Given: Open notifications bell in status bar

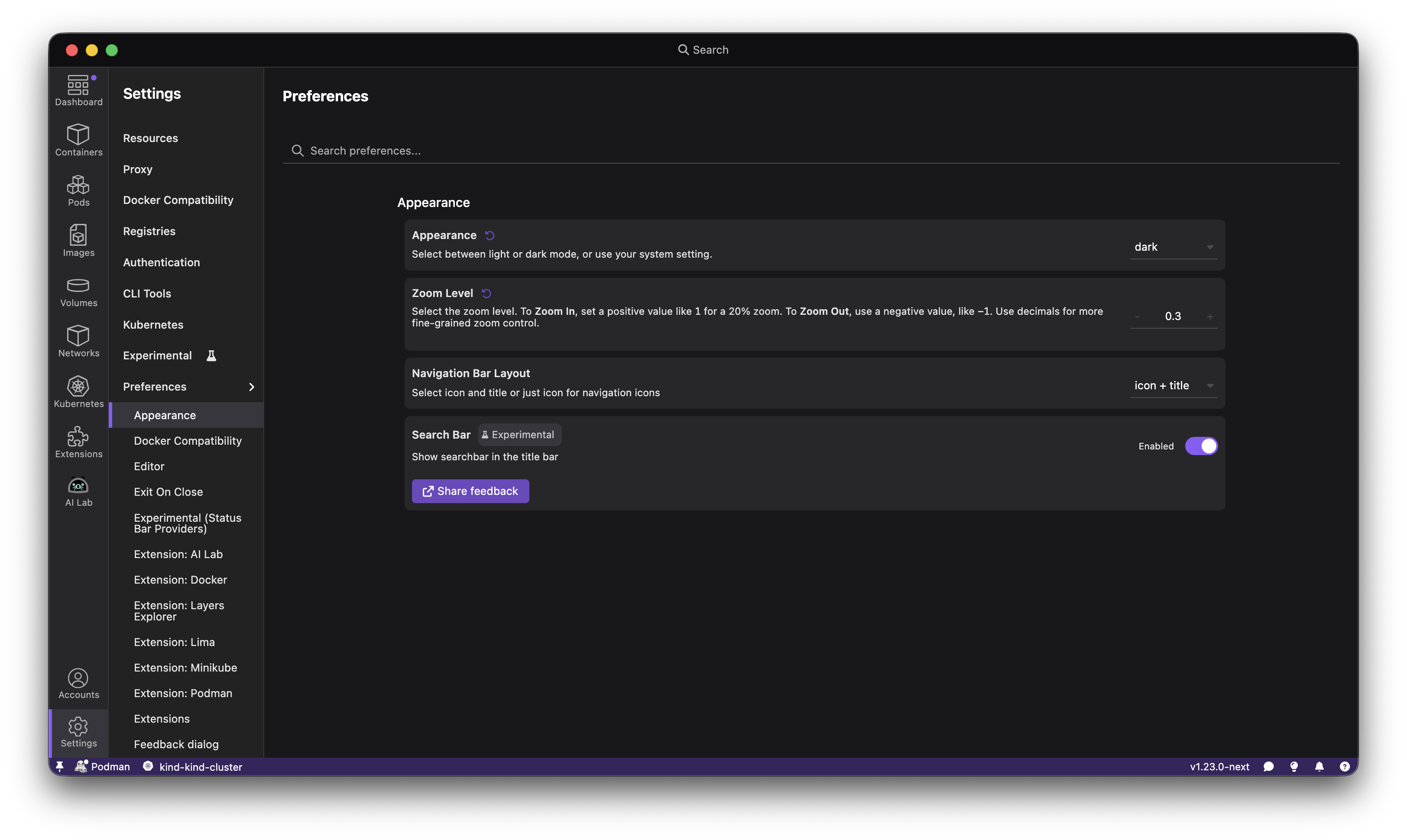Looking at the screenshot, I should point(1319,766).
